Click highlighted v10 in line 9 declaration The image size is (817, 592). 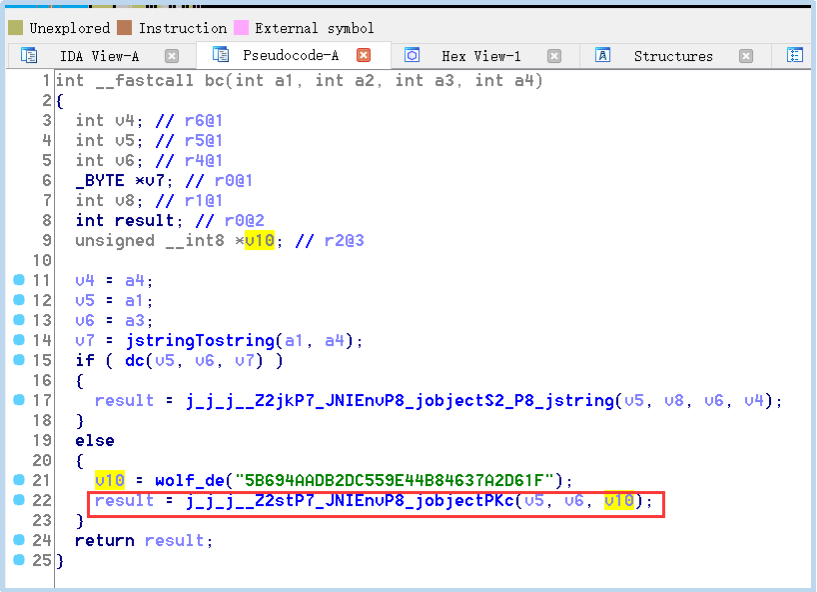point(259,240)
